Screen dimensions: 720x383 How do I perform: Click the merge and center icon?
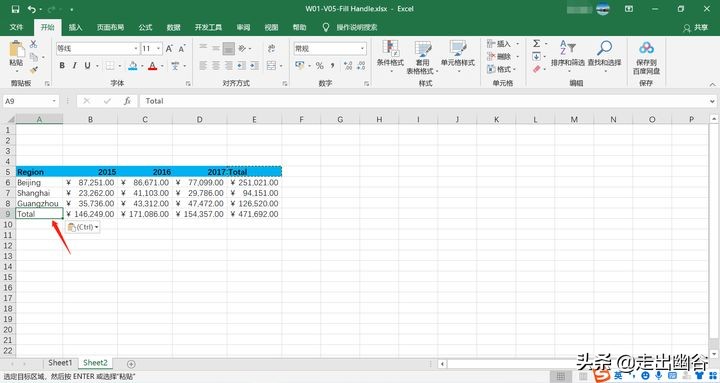271,66
